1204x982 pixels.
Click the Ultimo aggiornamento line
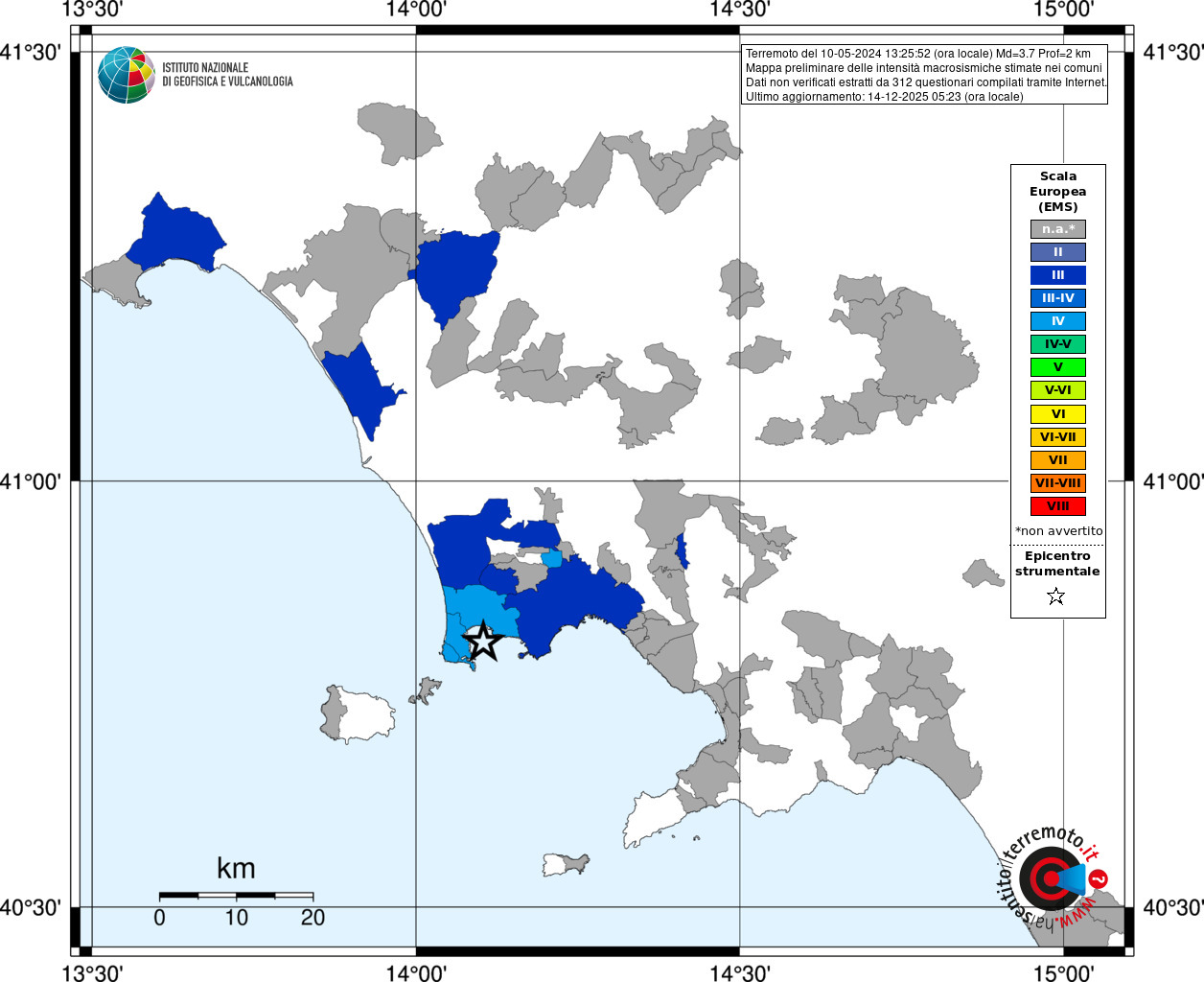coord(884,97)
